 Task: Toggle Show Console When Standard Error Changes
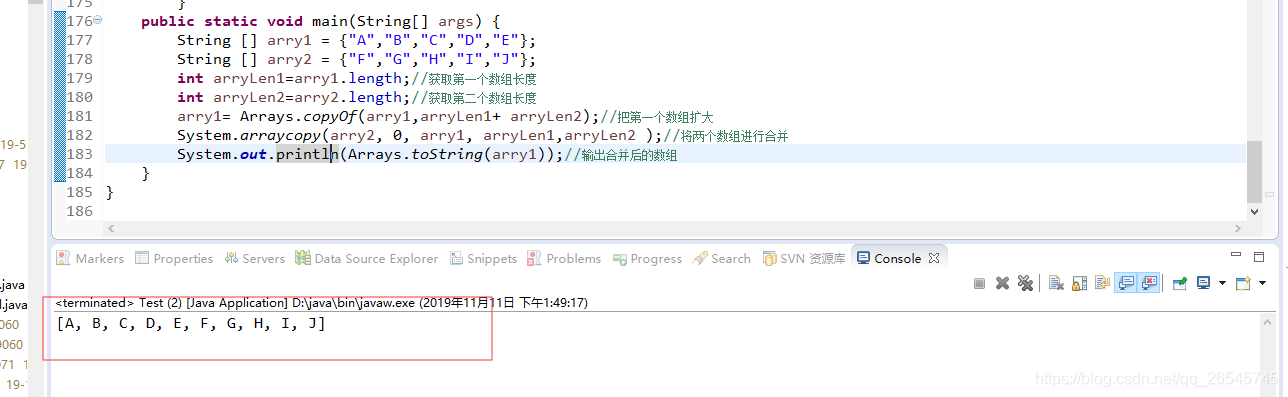(1148, 283)
